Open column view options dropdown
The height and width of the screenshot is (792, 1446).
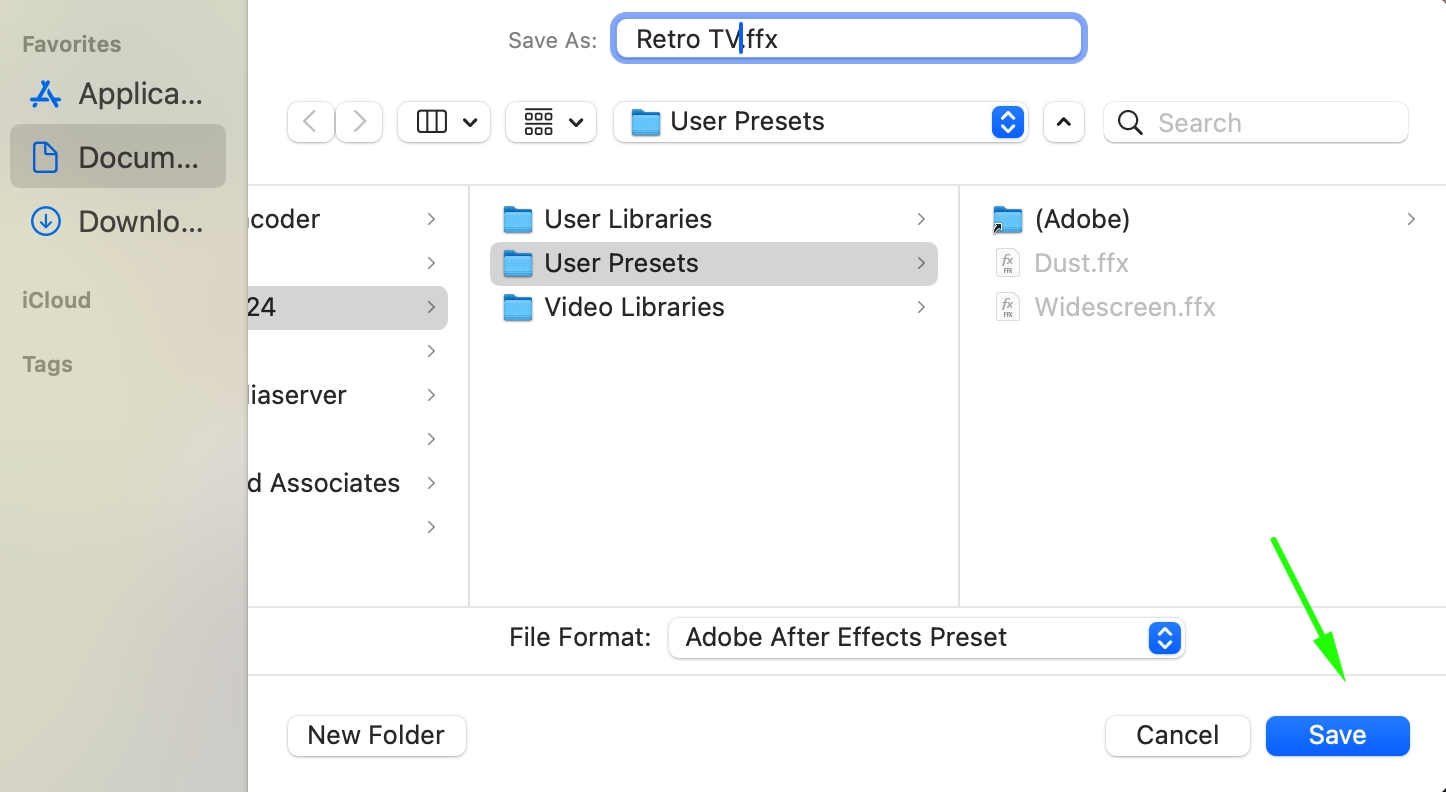click(x=444, y=122)
